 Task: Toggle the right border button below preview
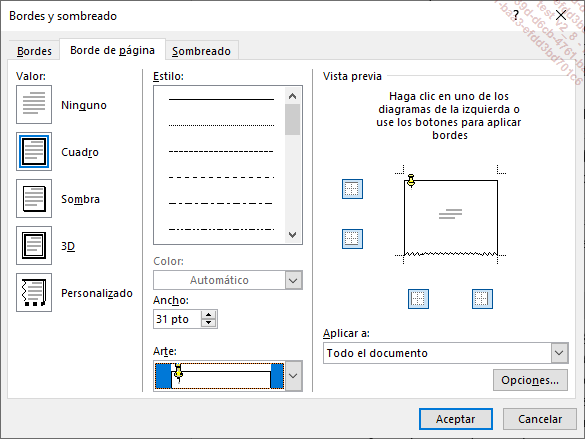point(482,299)
